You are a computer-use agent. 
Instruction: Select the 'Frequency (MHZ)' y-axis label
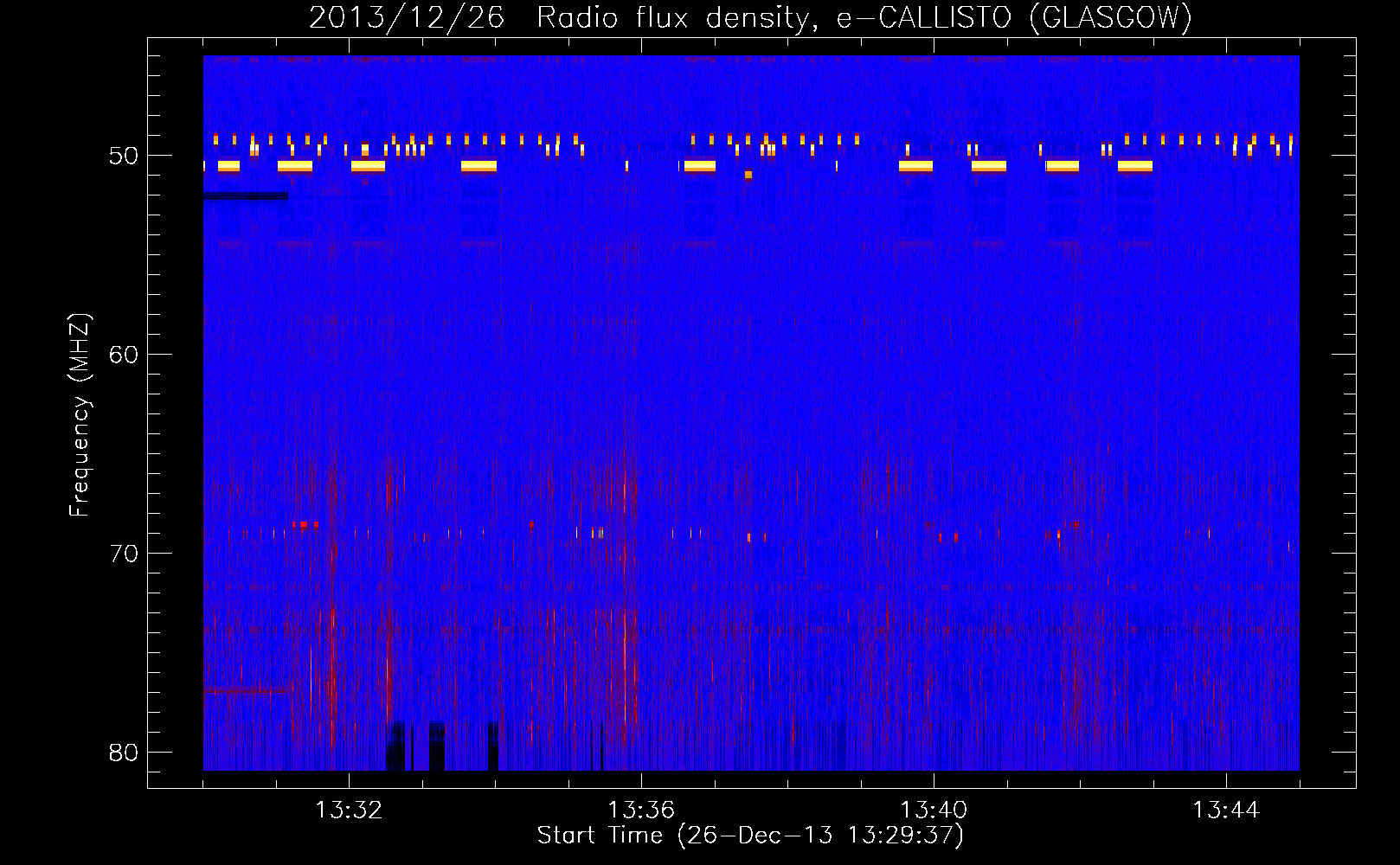80,415
